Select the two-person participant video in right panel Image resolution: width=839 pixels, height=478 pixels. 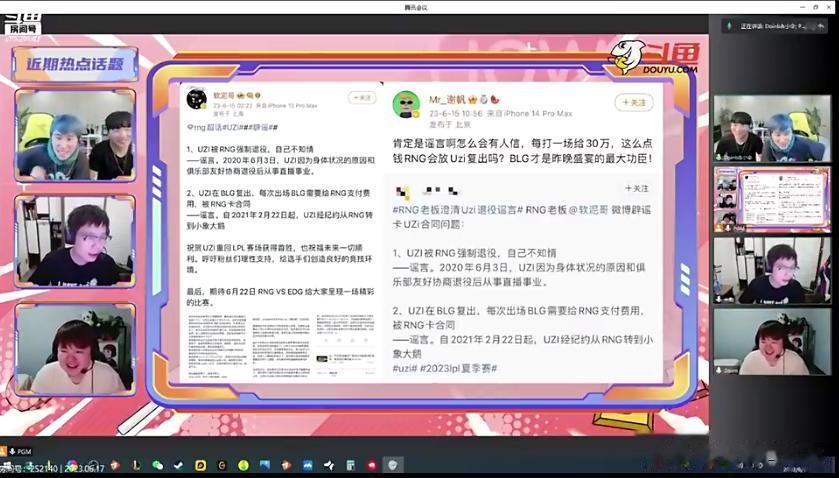pyautogui.click(x=772, y=128)
